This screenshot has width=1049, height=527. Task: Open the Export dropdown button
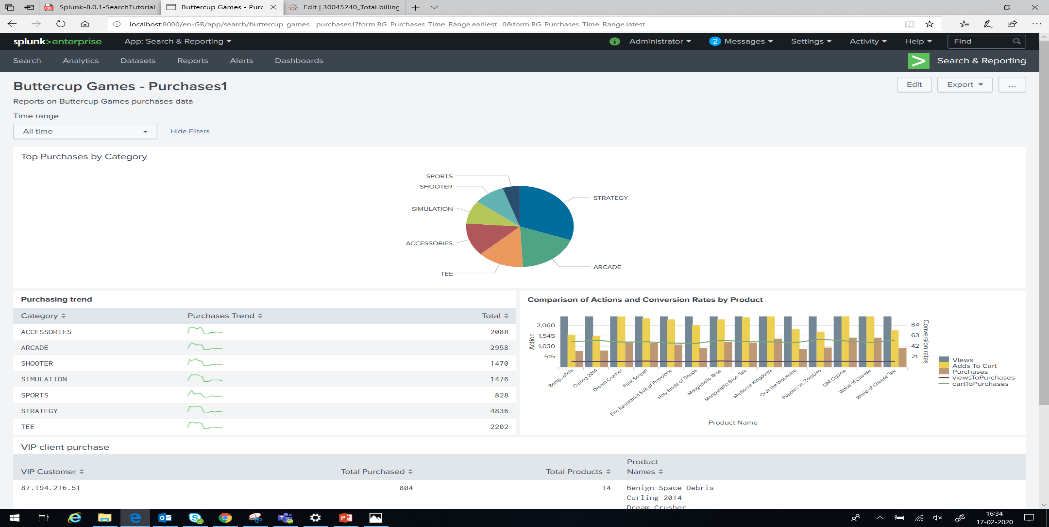point(964,85)
